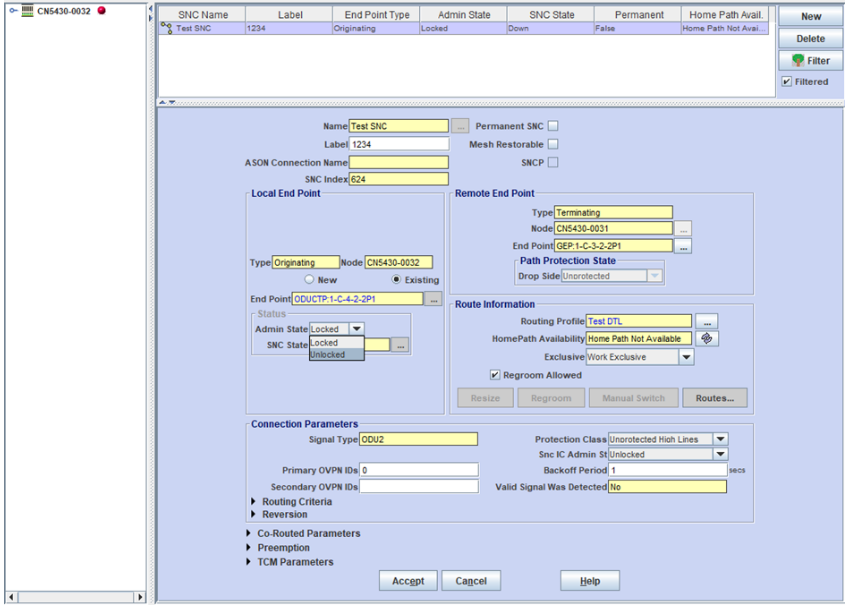Click the HomePath Availability refresh icon
This screenshot has height=606, width=848.
click(x=707, y=338)
